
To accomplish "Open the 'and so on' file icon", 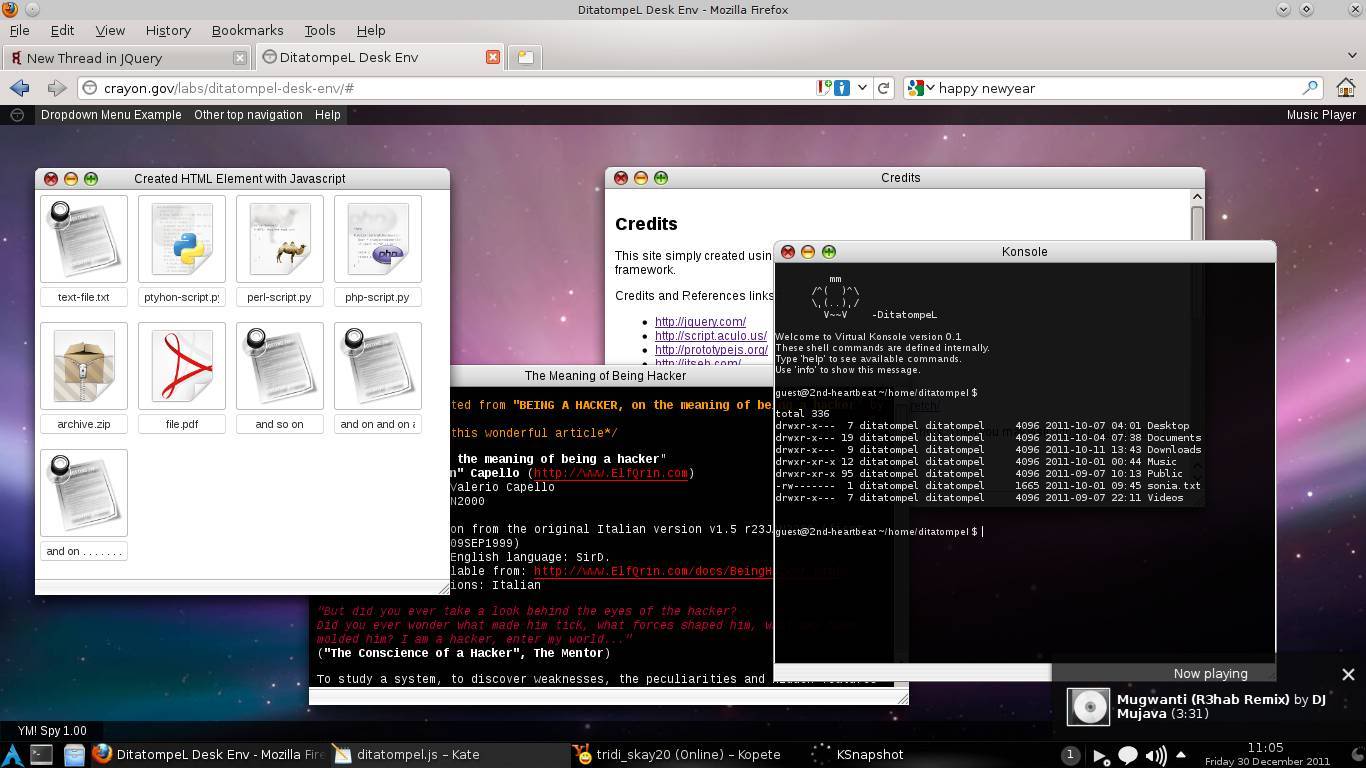I will pyautogui.click(x=280, y=367).
